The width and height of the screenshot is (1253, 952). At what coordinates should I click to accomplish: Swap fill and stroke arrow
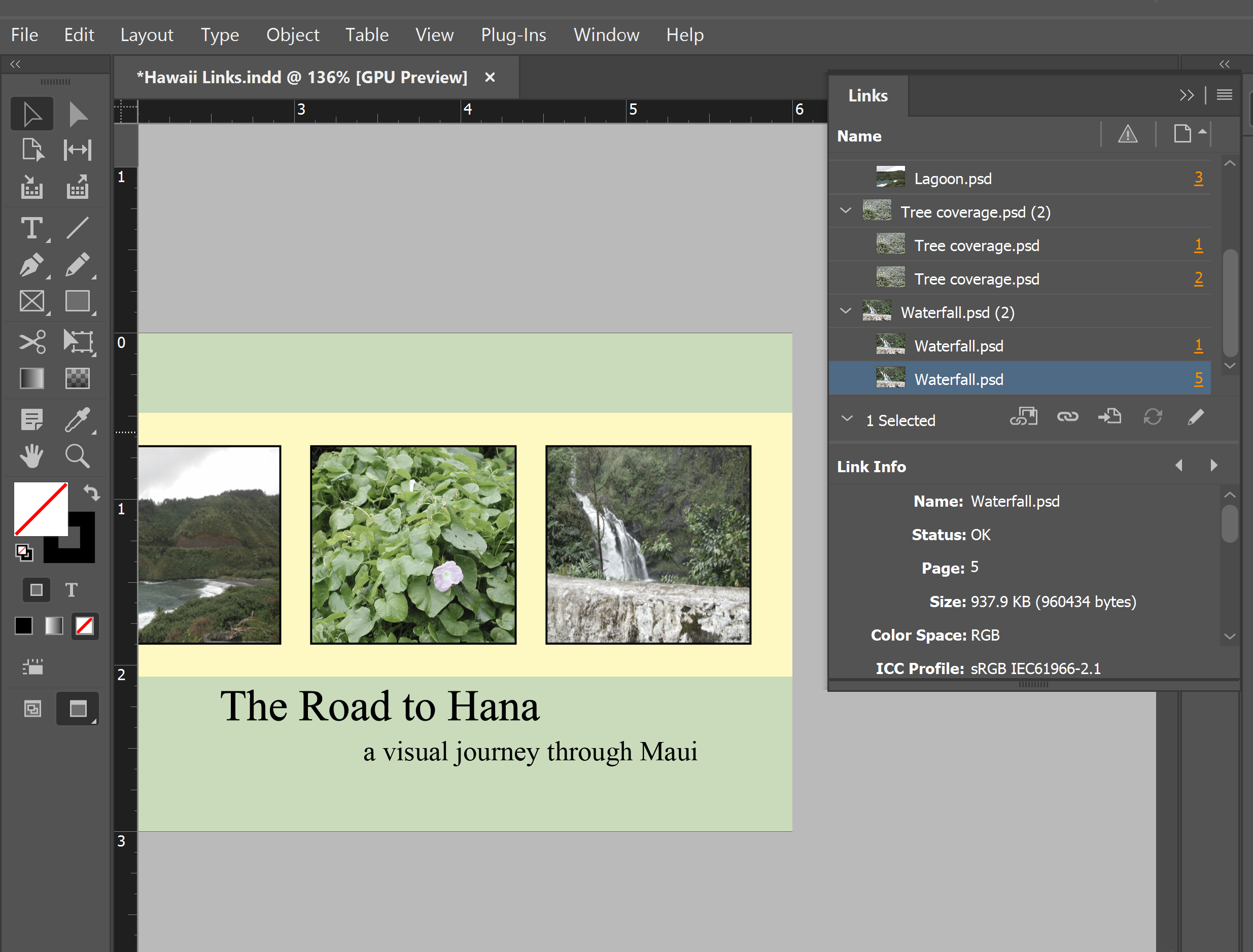pyautogui.click(x=91, y=492)
